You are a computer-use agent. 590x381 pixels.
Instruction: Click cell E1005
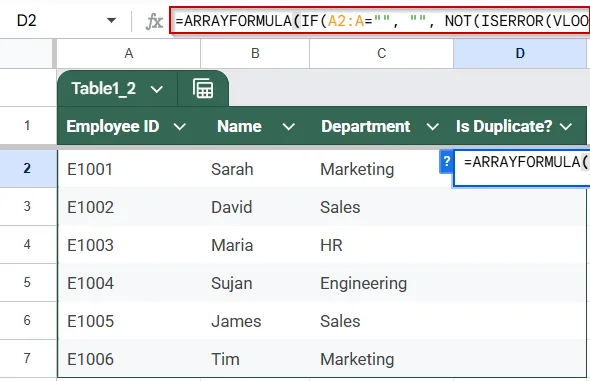click(x=129, y=321)
